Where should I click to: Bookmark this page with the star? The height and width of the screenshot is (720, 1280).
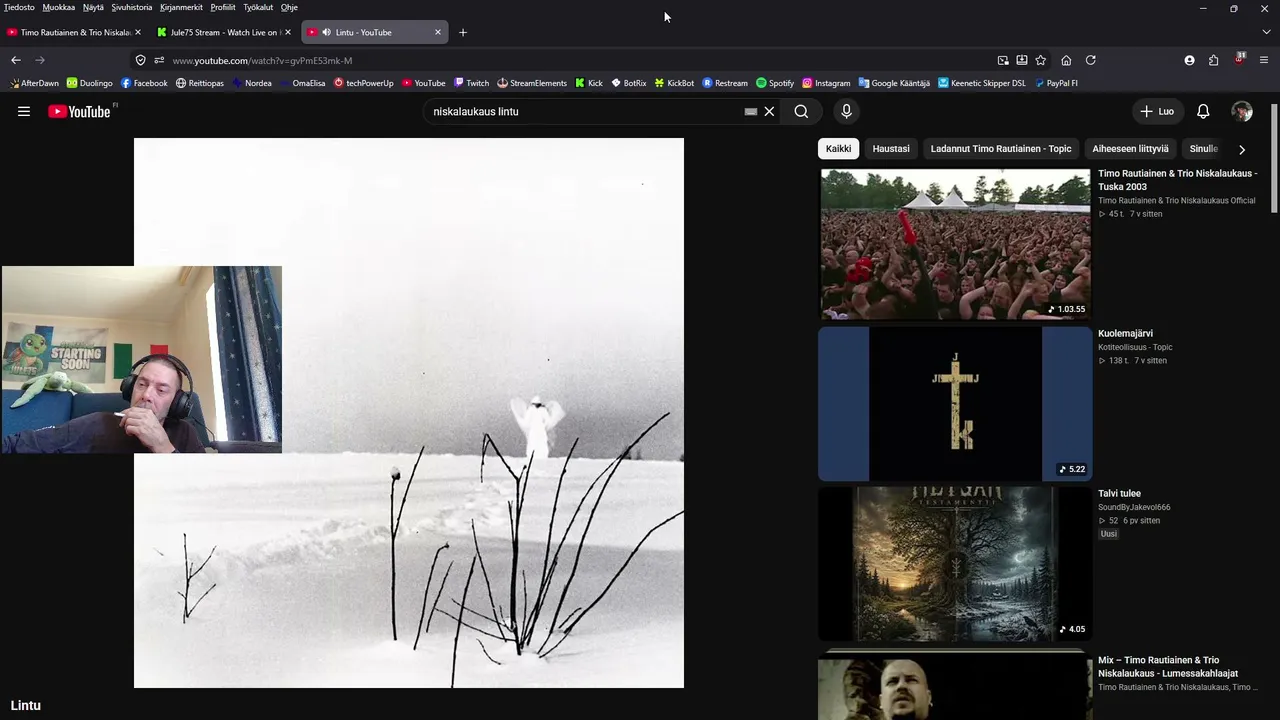tap(1041, 60)
